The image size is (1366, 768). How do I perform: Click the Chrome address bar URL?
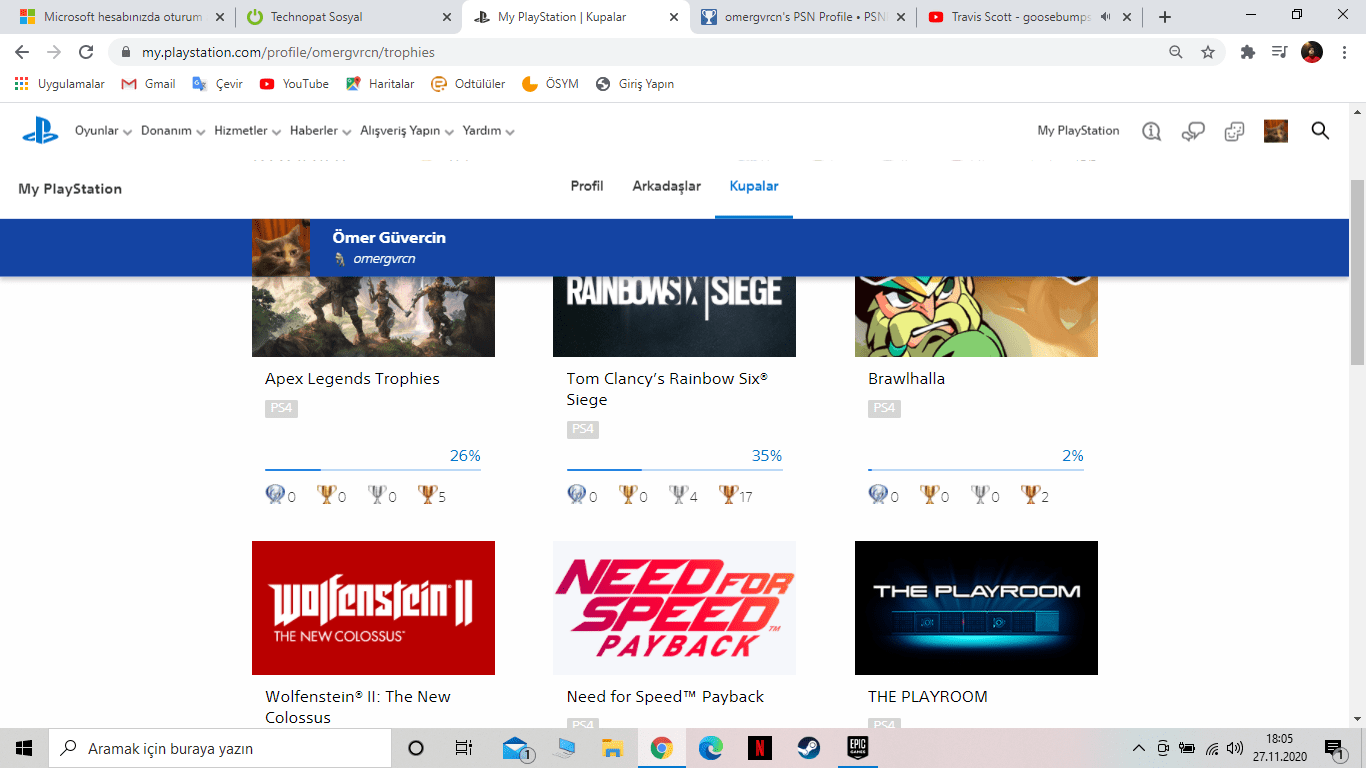(288, 52)
